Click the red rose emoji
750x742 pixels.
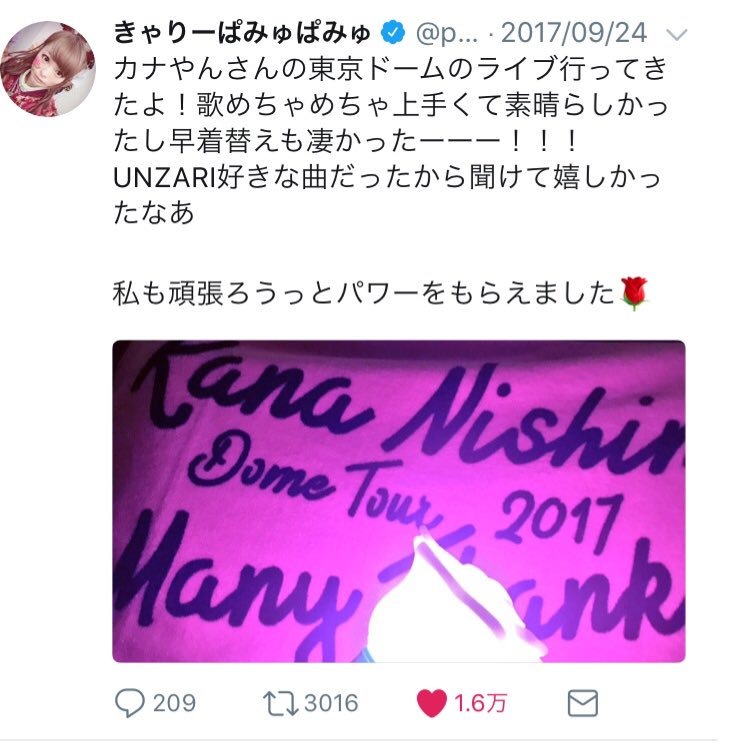tap(634, 293)
